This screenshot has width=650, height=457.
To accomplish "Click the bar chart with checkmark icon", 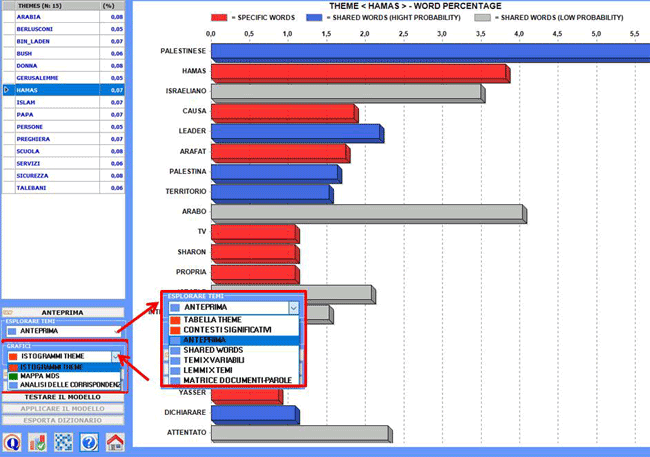I will (x=38, y=442).
